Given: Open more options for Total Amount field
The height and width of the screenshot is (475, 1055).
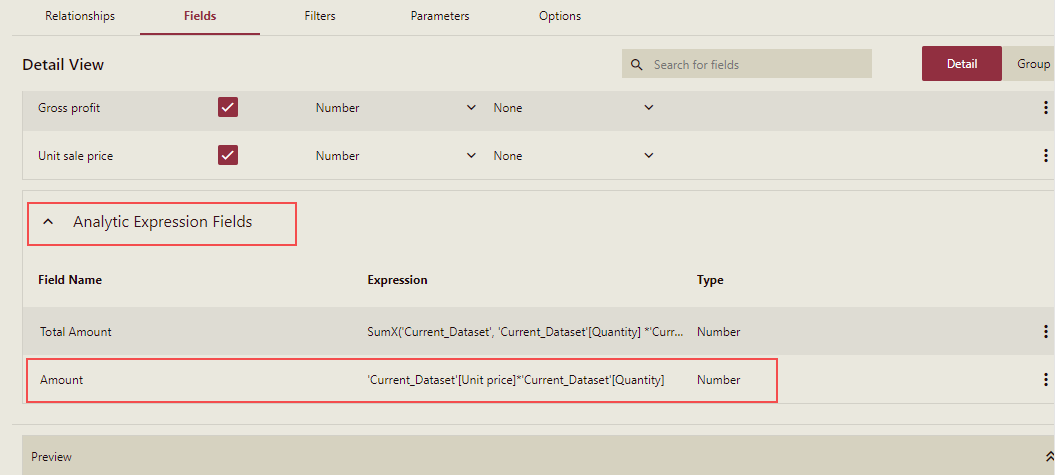Looking at the screenshot, I should tap(1045, 331).
